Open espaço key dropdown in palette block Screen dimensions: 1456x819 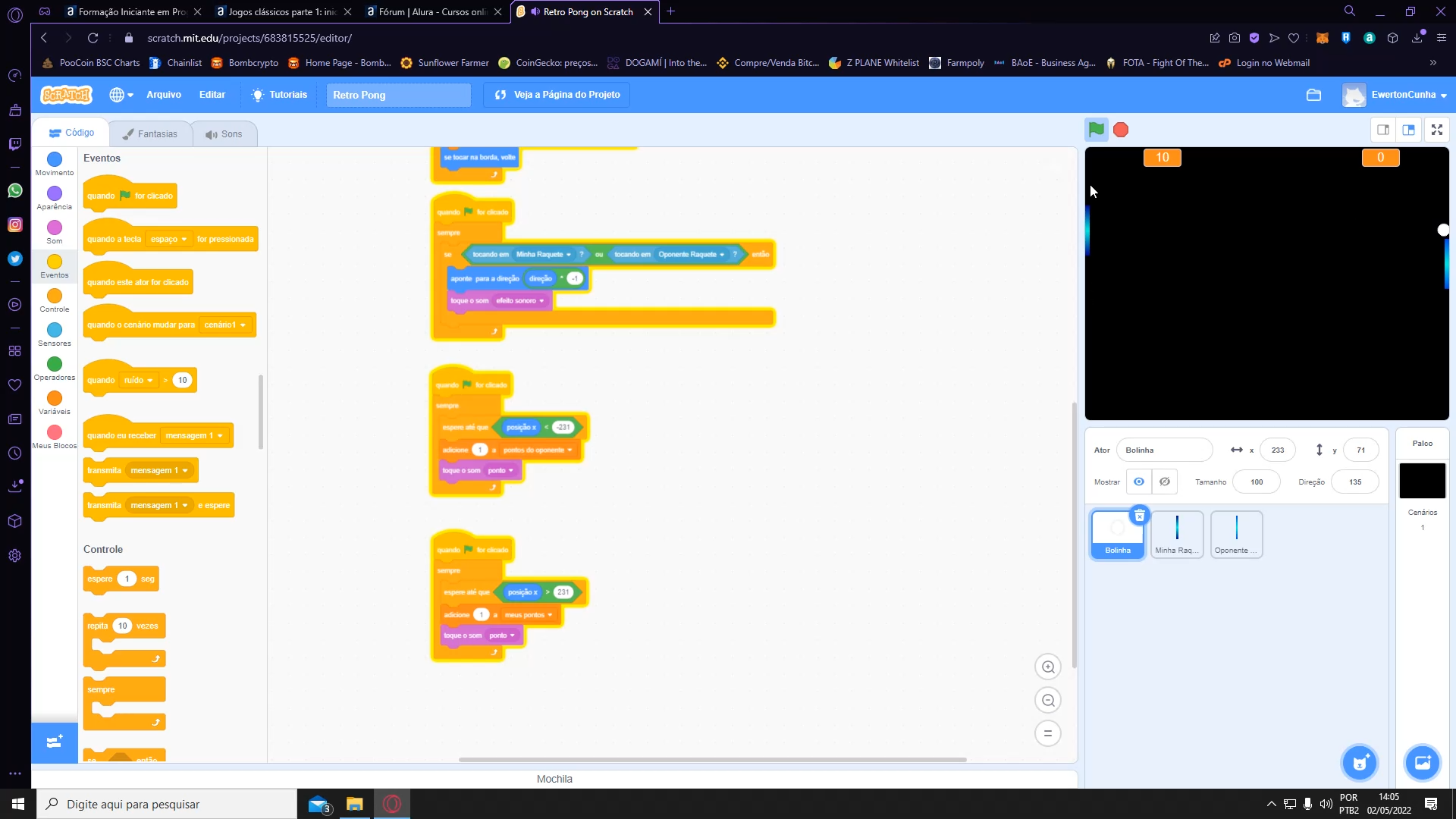tap(168, 239)
